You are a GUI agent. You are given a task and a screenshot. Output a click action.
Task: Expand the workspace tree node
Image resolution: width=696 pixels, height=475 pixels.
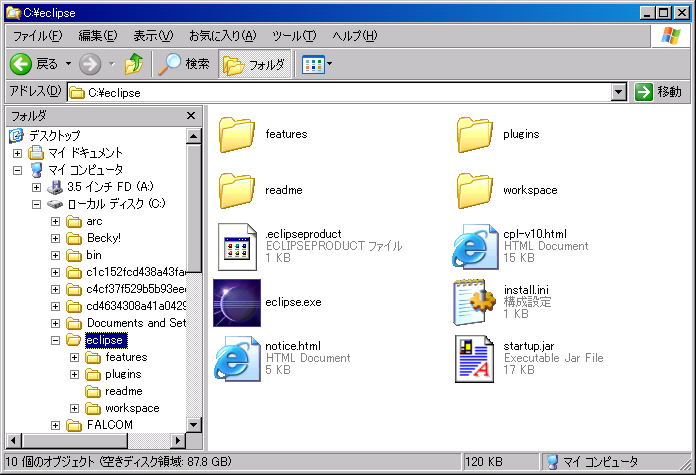(x=74, y=408)
